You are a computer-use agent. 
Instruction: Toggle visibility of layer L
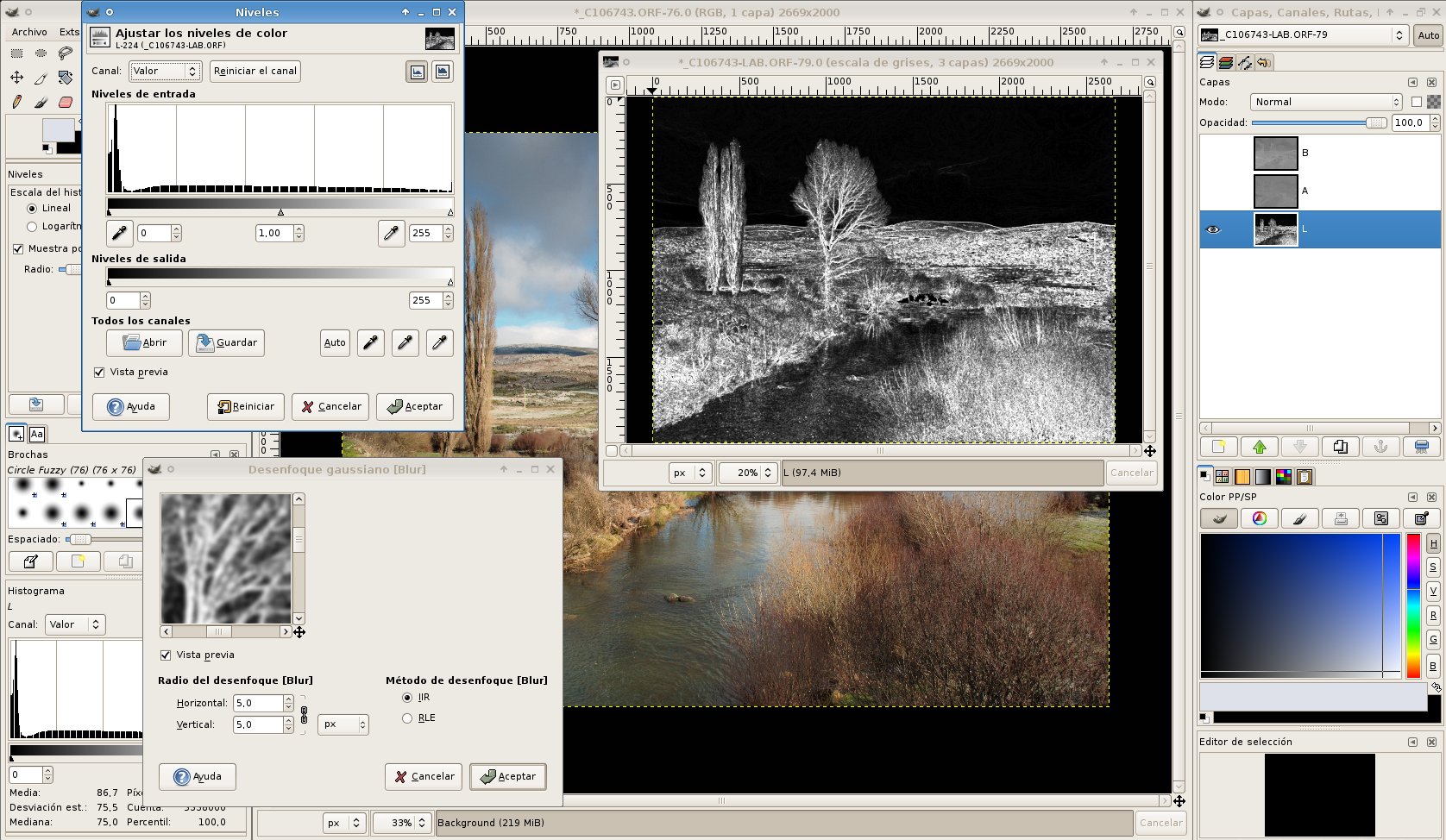tap(1213, 229)
